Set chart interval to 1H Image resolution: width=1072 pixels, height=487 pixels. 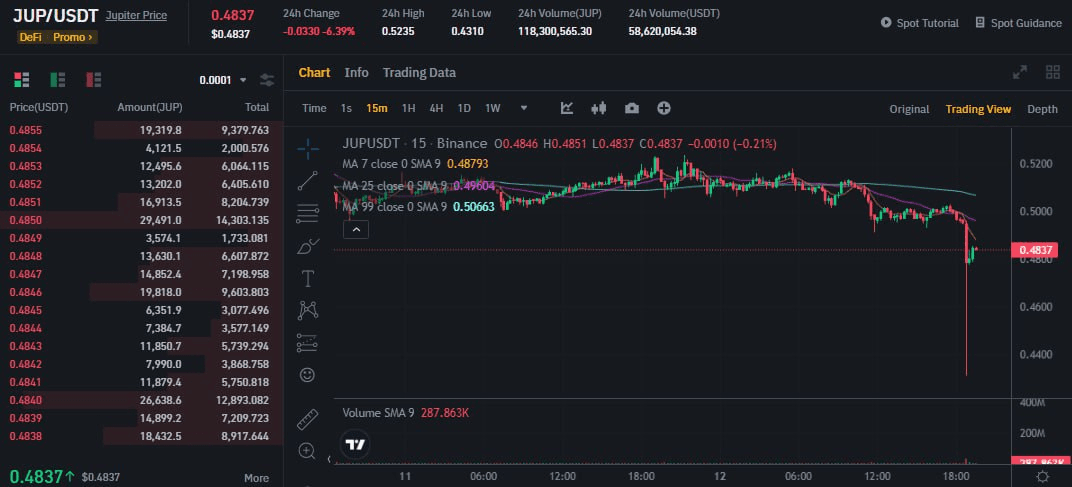click(408, 108)
